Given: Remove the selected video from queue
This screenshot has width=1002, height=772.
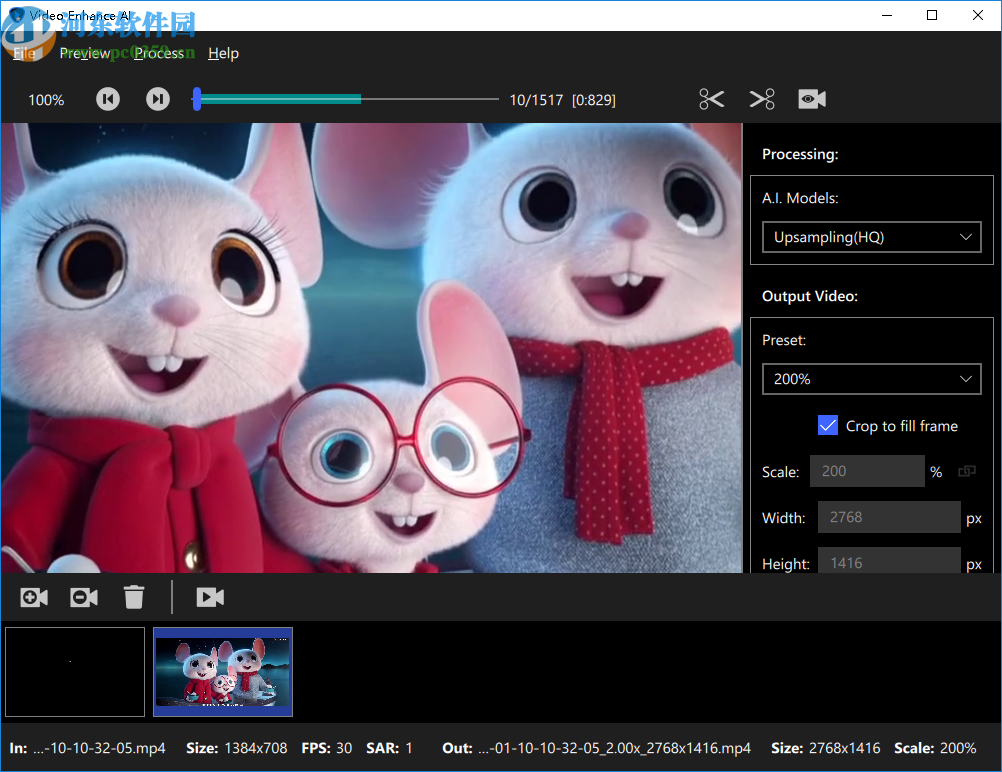Looking at the screenshot, I should pos(83,597).
